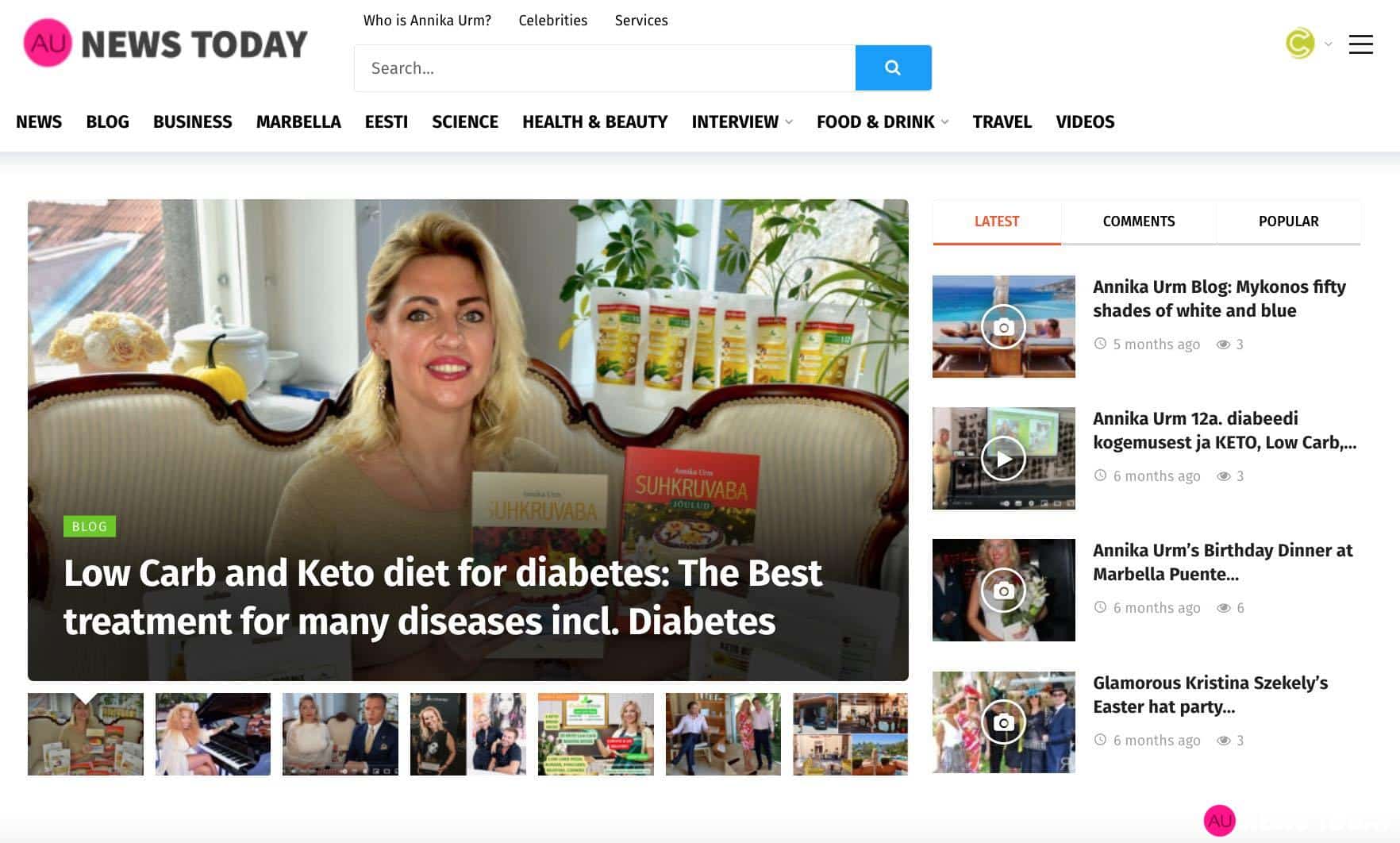Play the diabeedi kogemusest video thumbnail
The image size is (1400, 843).
(1003, 459)
